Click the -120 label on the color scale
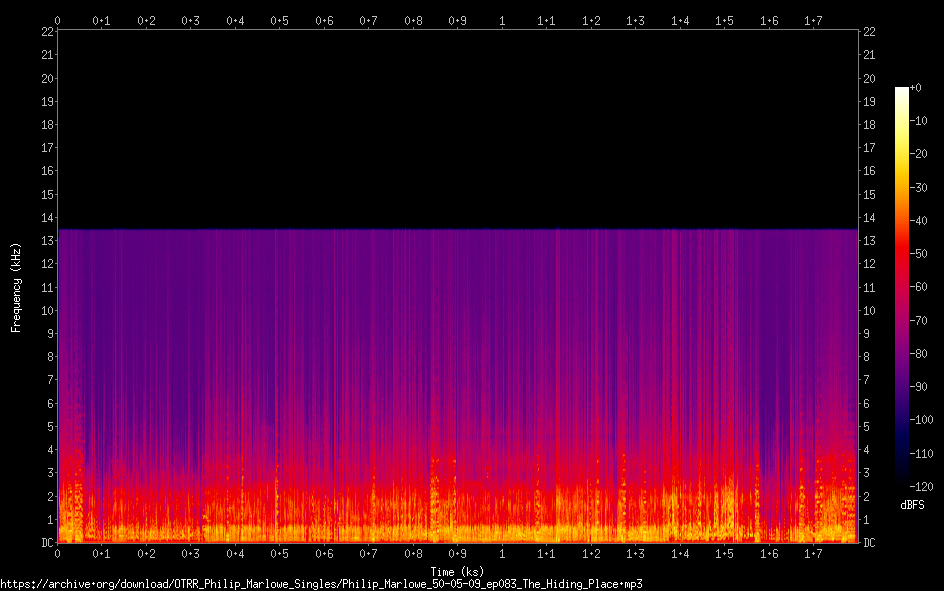The width and height of the screenshot is (944, 591). coord(919,487)
